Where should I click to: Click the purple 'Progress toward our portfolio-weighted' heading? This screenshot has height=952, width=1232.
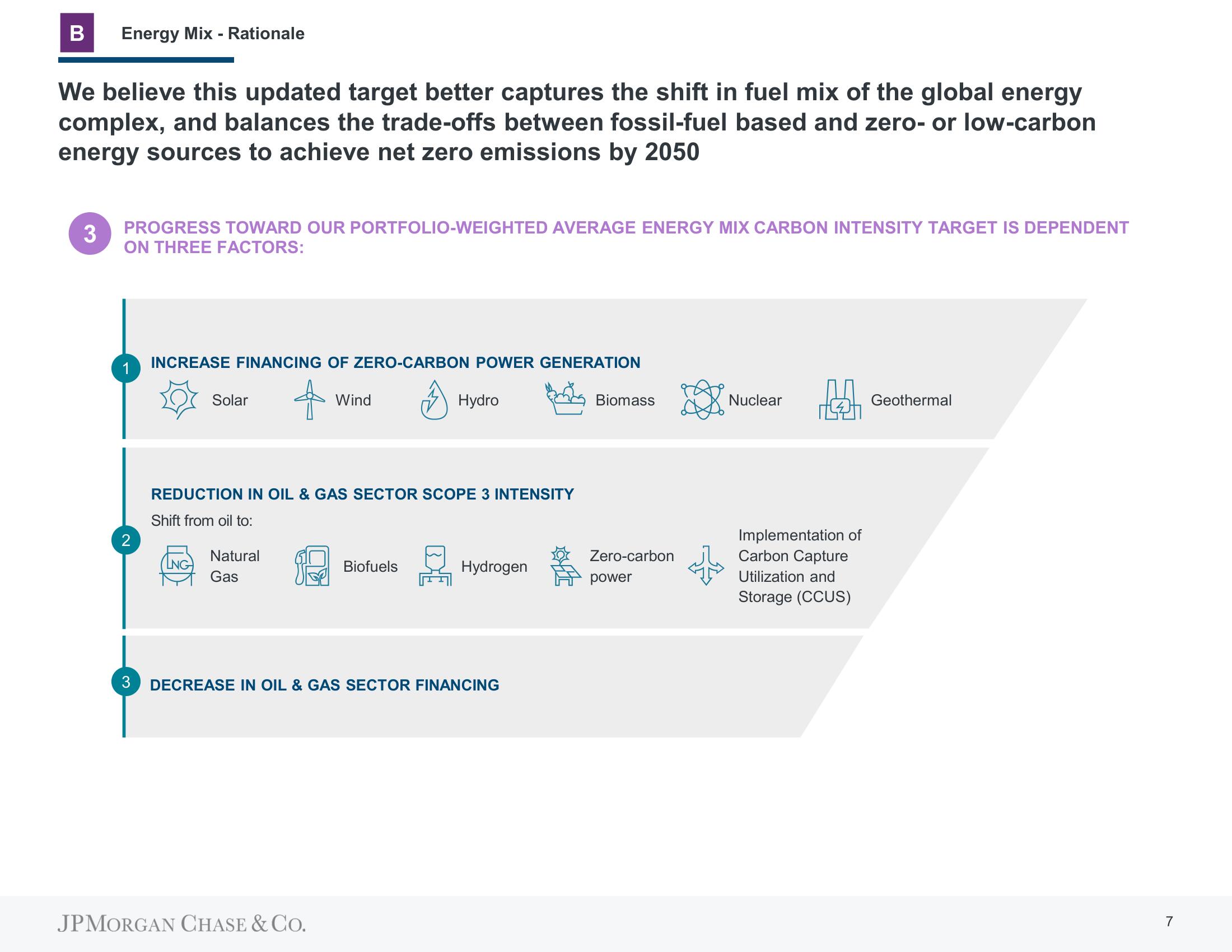(x=626, y=237)
